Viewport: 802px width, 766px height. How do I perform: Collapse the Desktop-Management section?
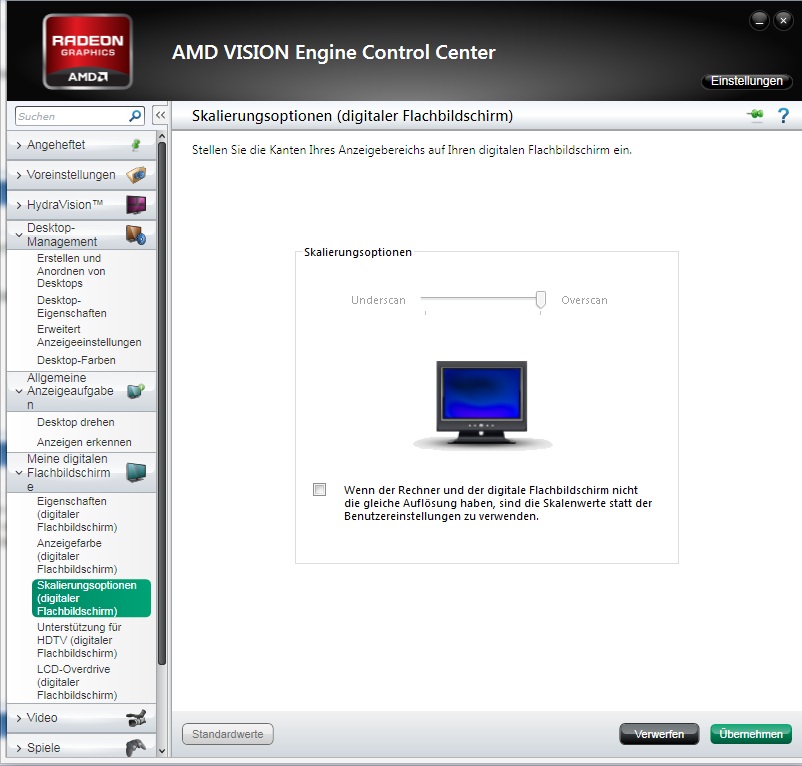tap(19, 235)
